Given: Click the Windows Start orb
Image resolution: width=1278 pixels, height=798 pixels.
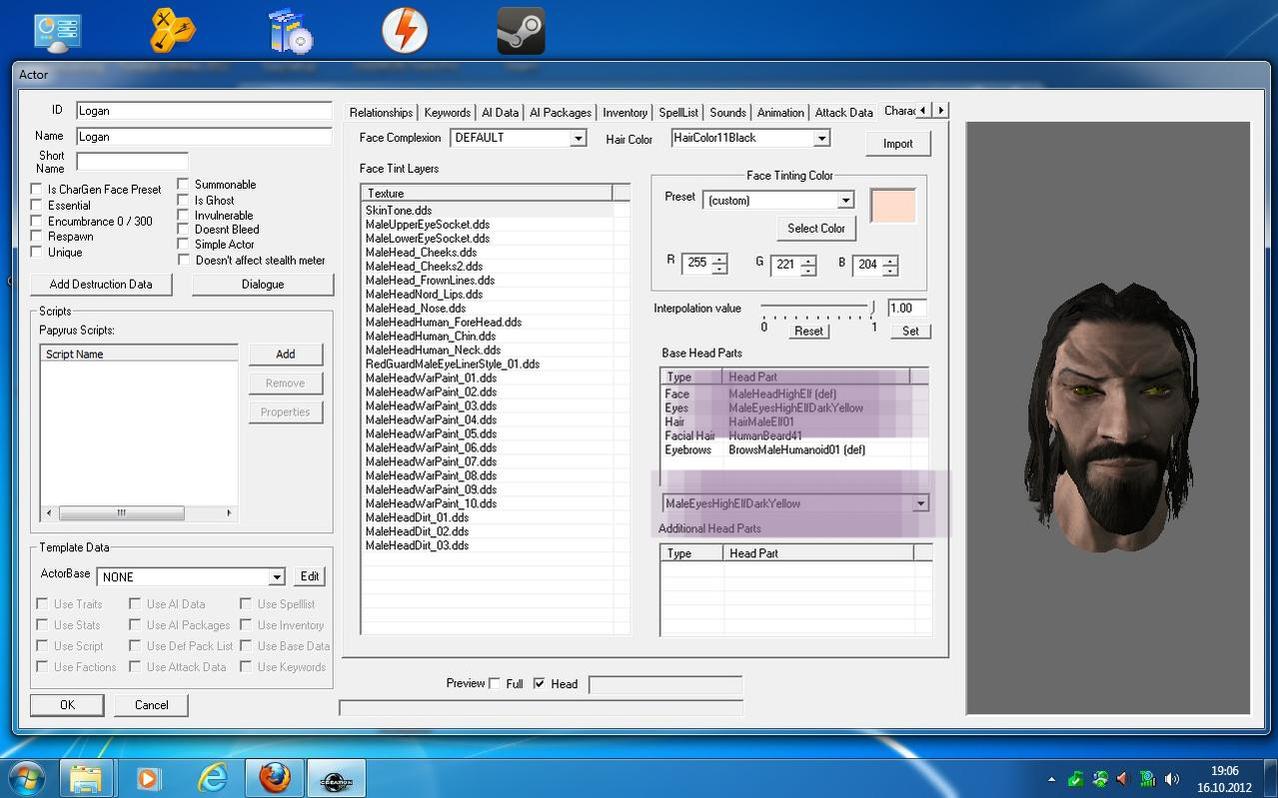Looking at the screenshot, I should pyautogui.click(x=27, y=777).
